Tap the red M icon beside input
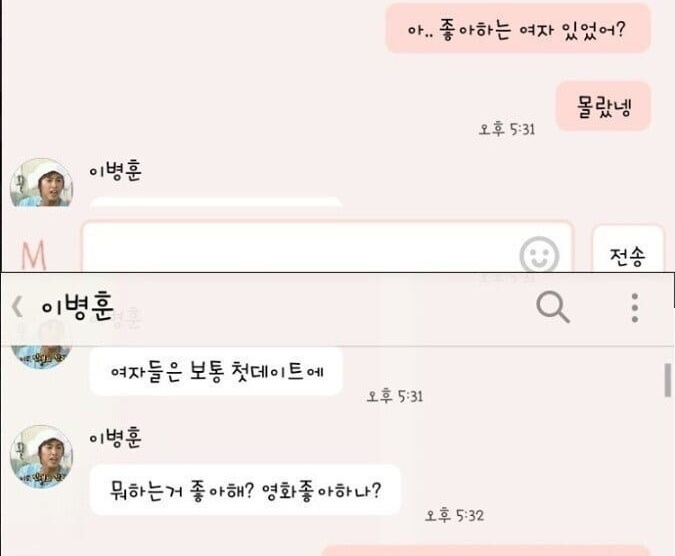The width and height of the screenshot is (675, 556). [34, 255]
